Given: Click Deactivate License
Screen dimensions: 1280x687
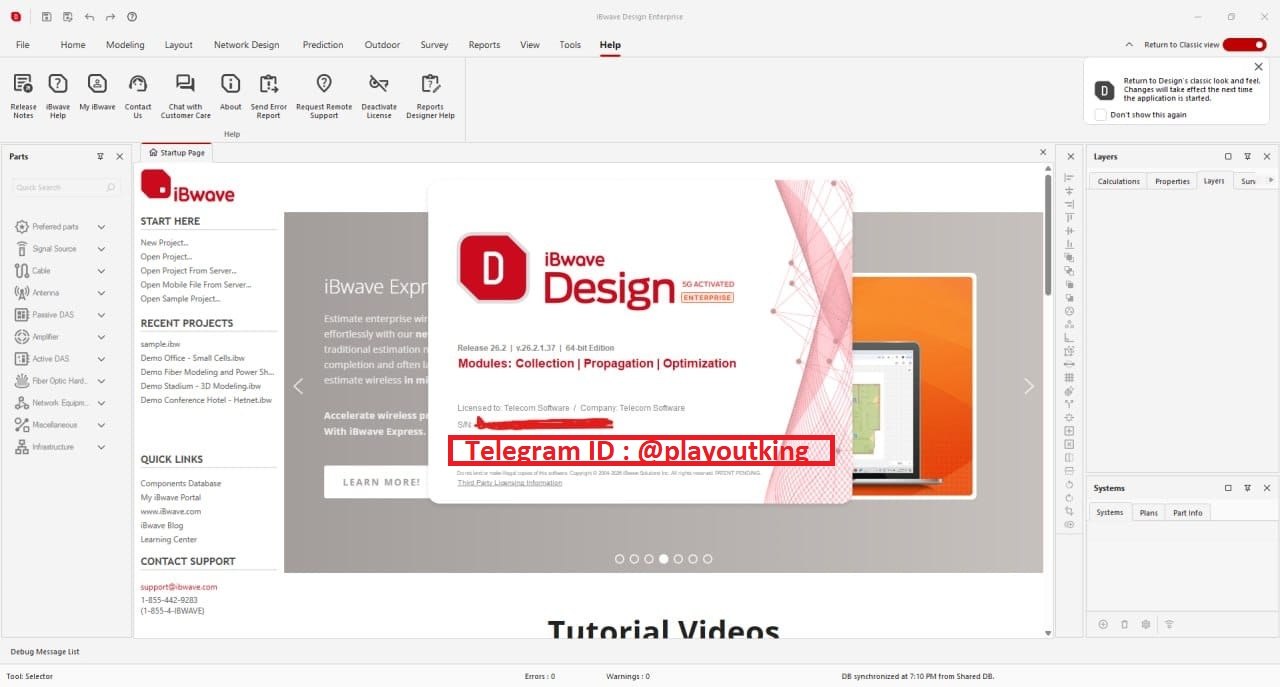Looking at the screenshot, I should (x=379, y=96).
